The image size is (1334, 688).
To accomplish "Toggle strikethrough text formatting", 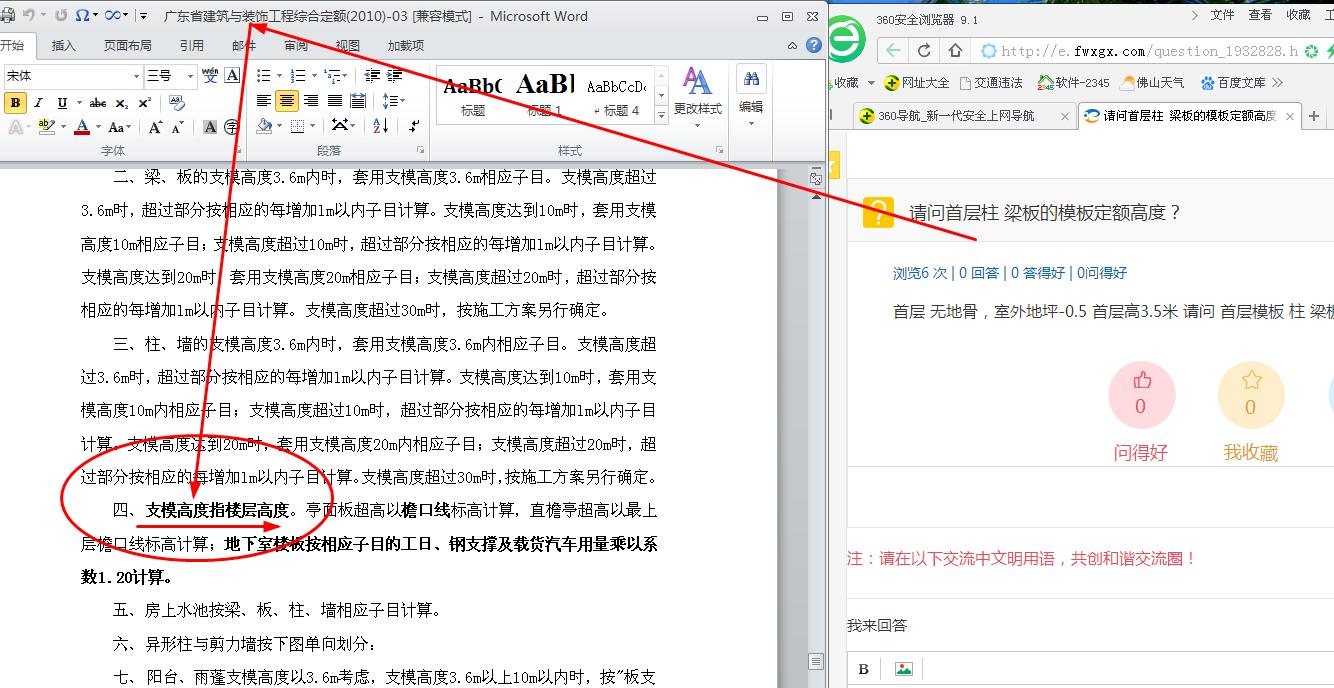I will pyautogui.click(x=98, y=103).
